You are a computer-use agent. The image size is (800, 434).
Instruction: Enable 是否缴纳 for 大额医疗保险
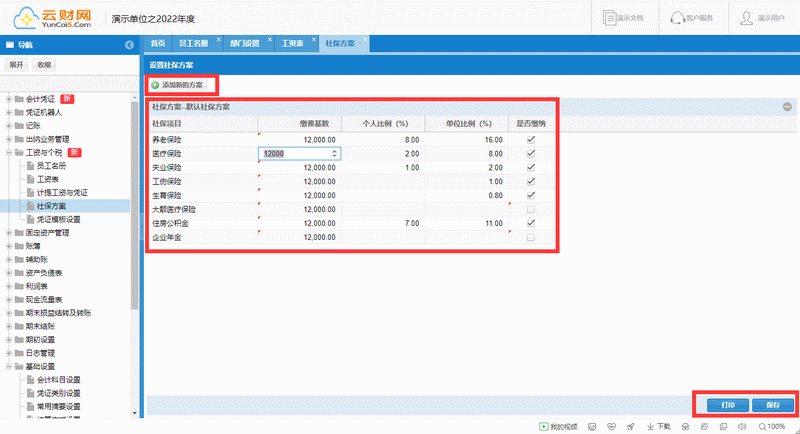(531, 209)
